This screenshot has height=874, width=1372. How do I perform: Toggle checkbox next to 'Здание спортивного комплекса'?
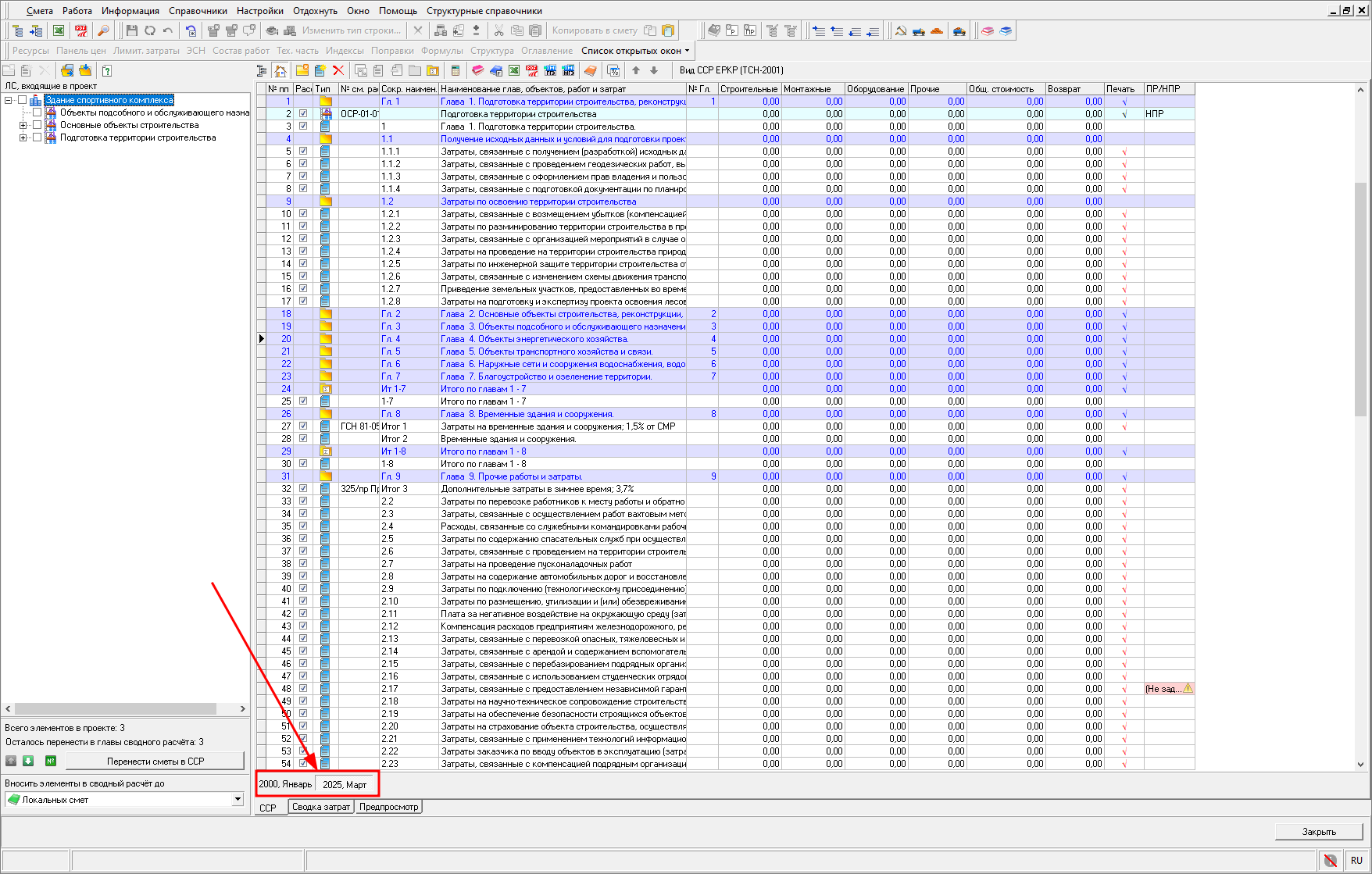[23, 100]
